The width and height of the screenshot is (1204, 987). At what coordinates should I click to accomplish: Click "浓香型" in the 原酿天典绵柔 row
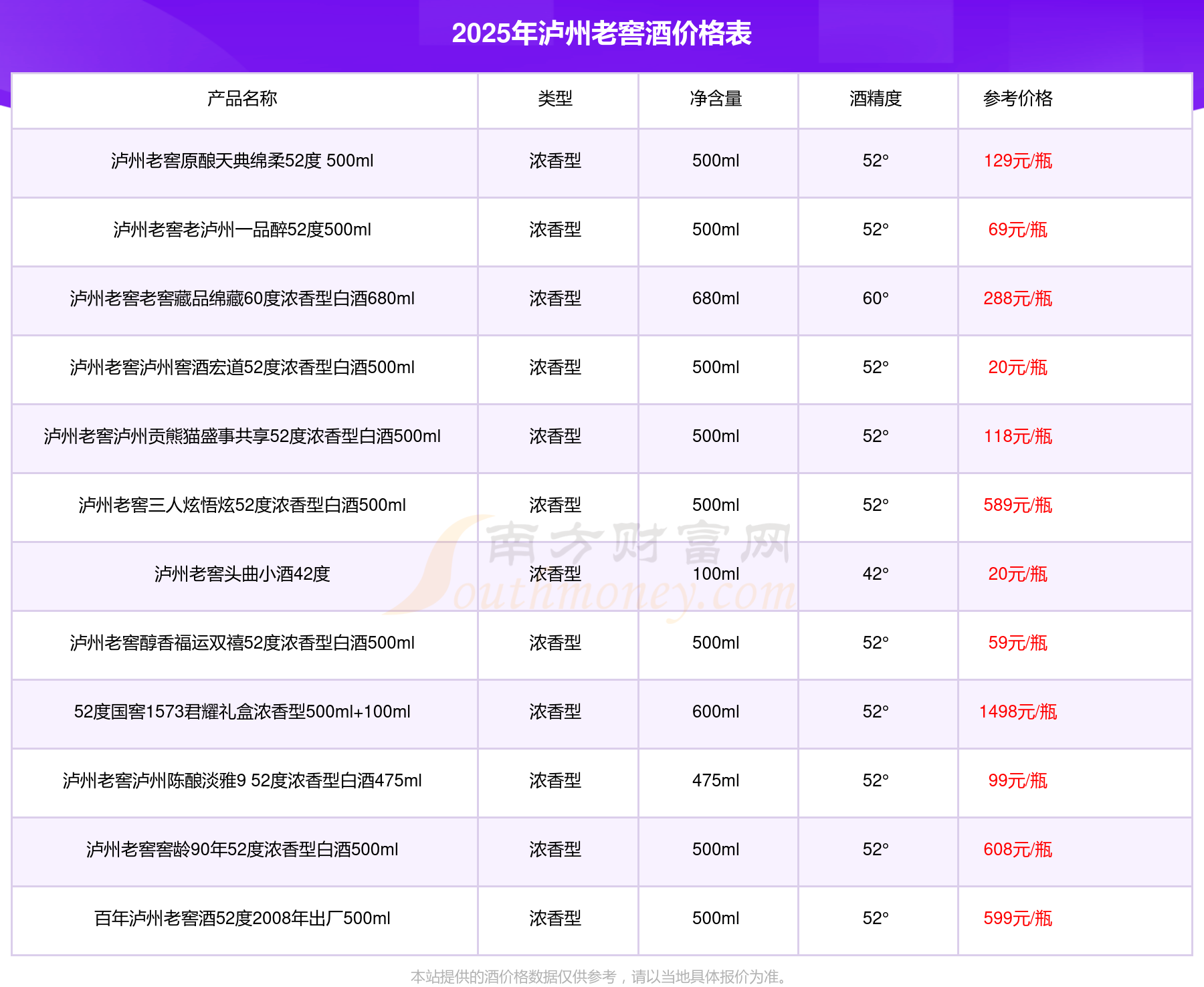point(555,160)
